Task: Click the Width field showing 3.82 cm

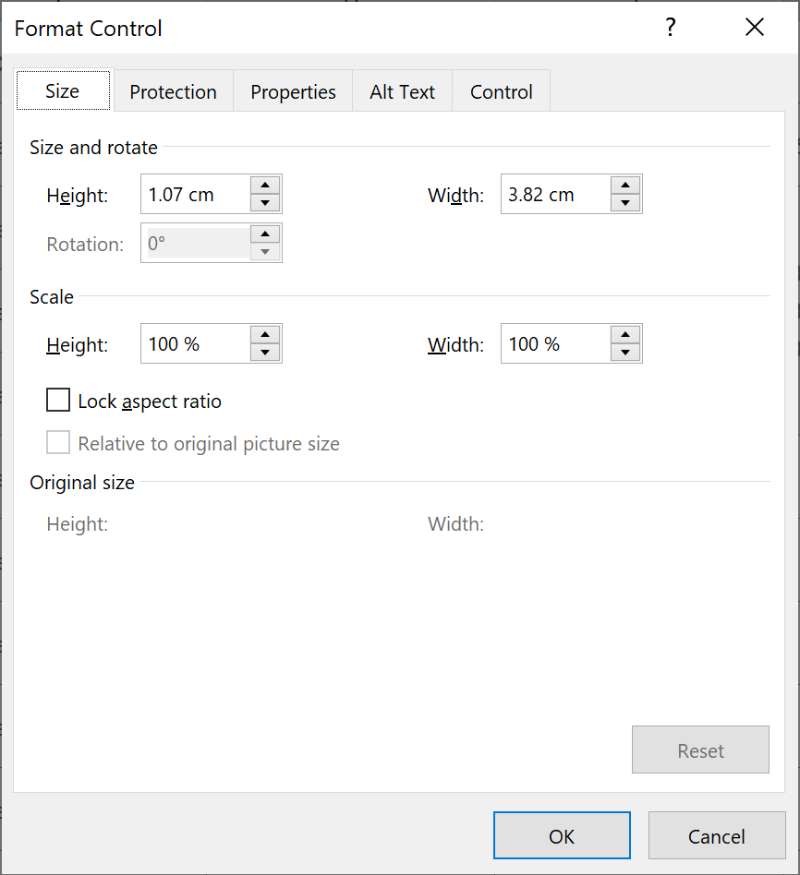Action: tap(555, 194)
